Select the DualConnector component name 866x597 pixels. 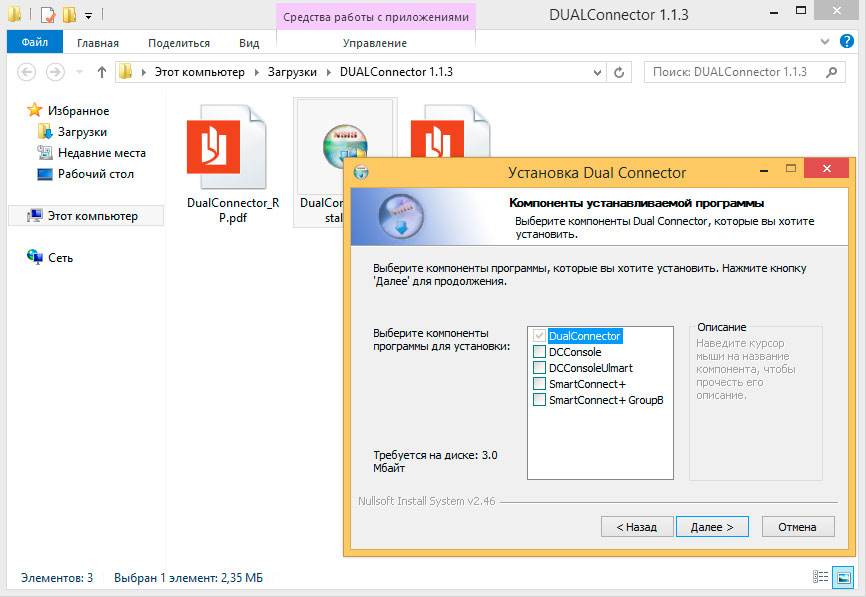click(x=584, y=336)
